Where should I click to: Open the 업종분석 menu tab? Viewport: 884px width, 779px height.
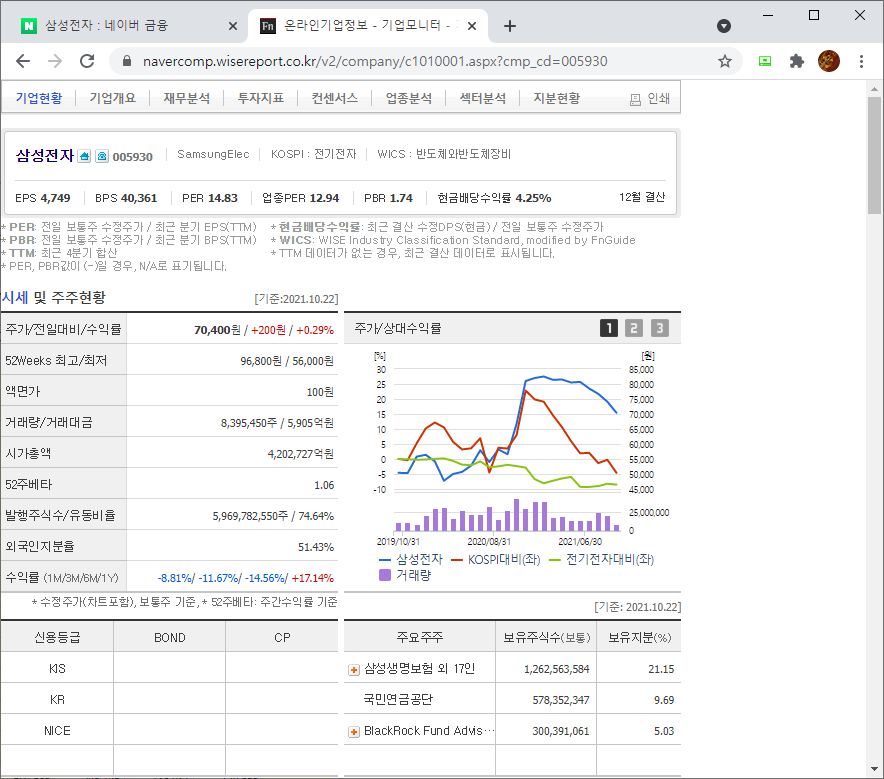point(409,98)
